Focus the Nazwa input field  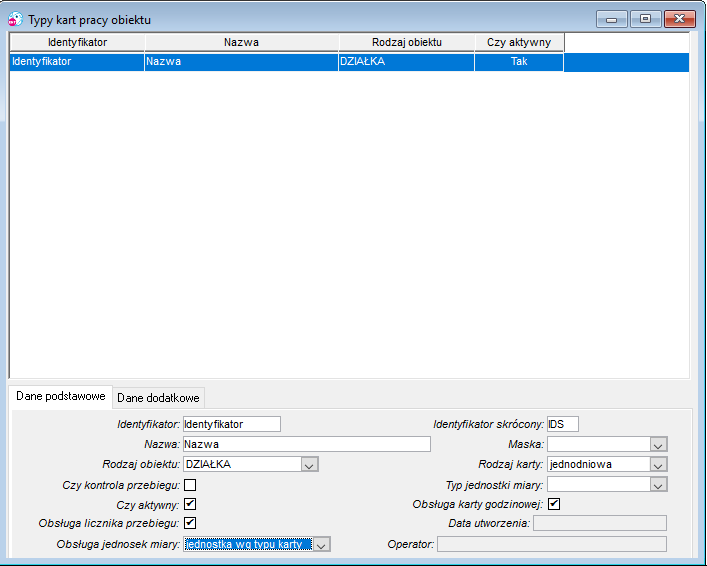307,444
